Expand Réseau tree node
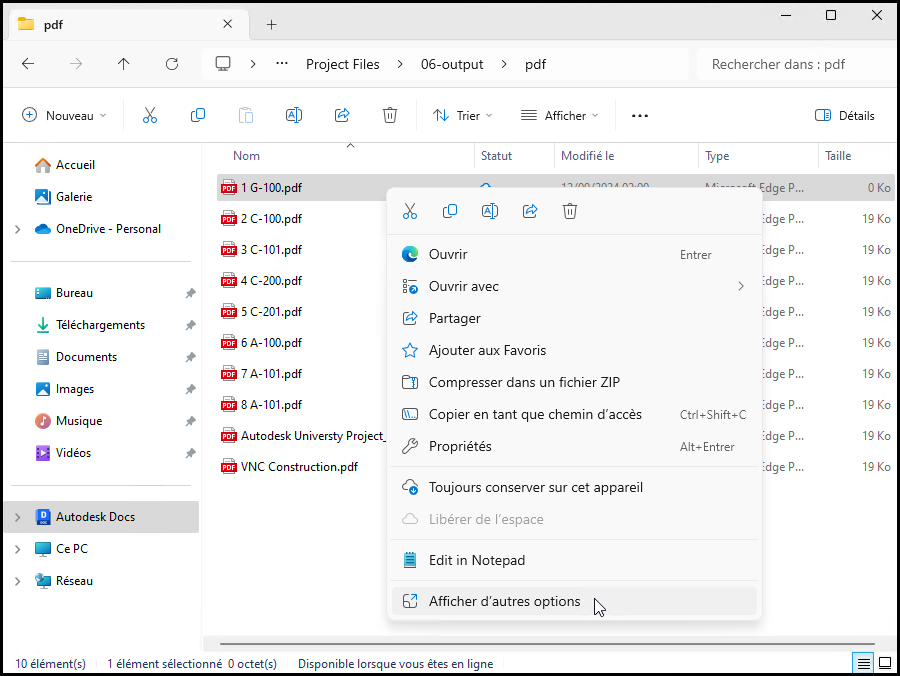 point(18,581)
